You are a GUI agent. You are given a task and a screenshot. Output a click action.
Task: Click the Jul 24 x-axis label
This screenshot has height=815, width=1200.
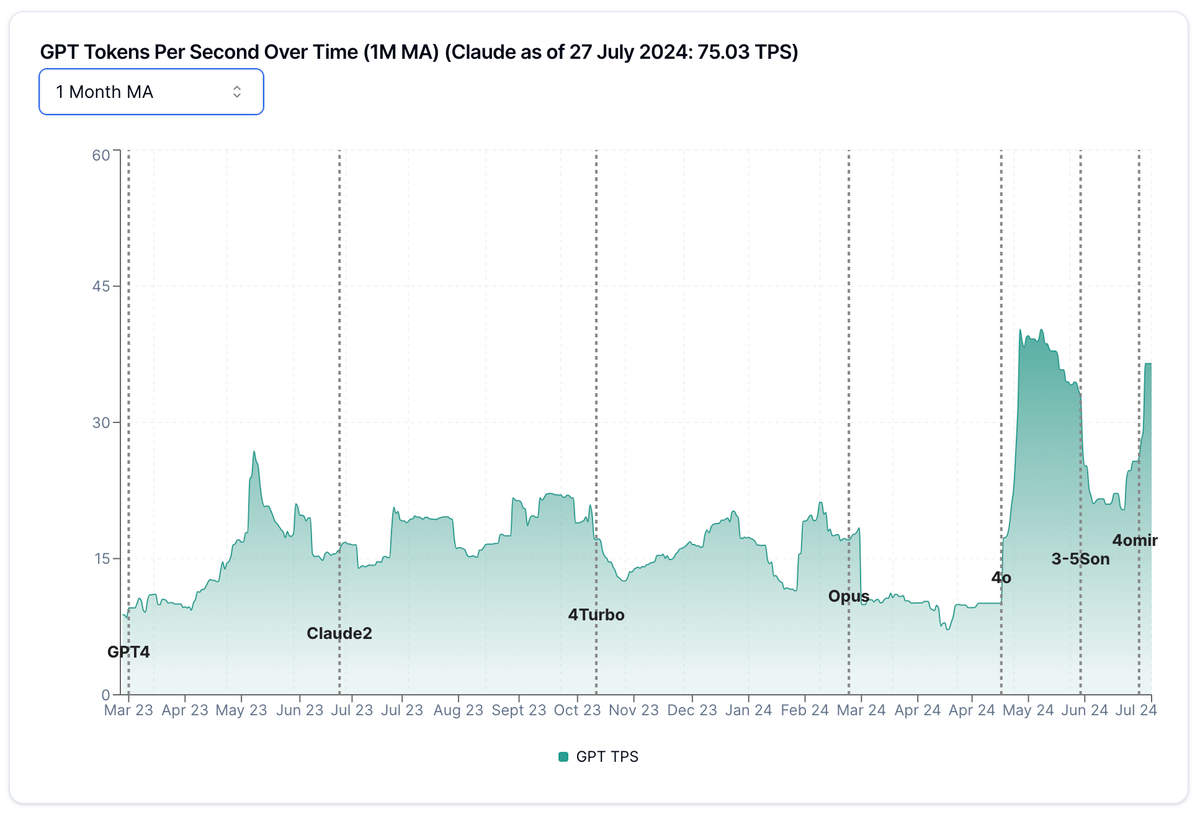click(1136, 711)
